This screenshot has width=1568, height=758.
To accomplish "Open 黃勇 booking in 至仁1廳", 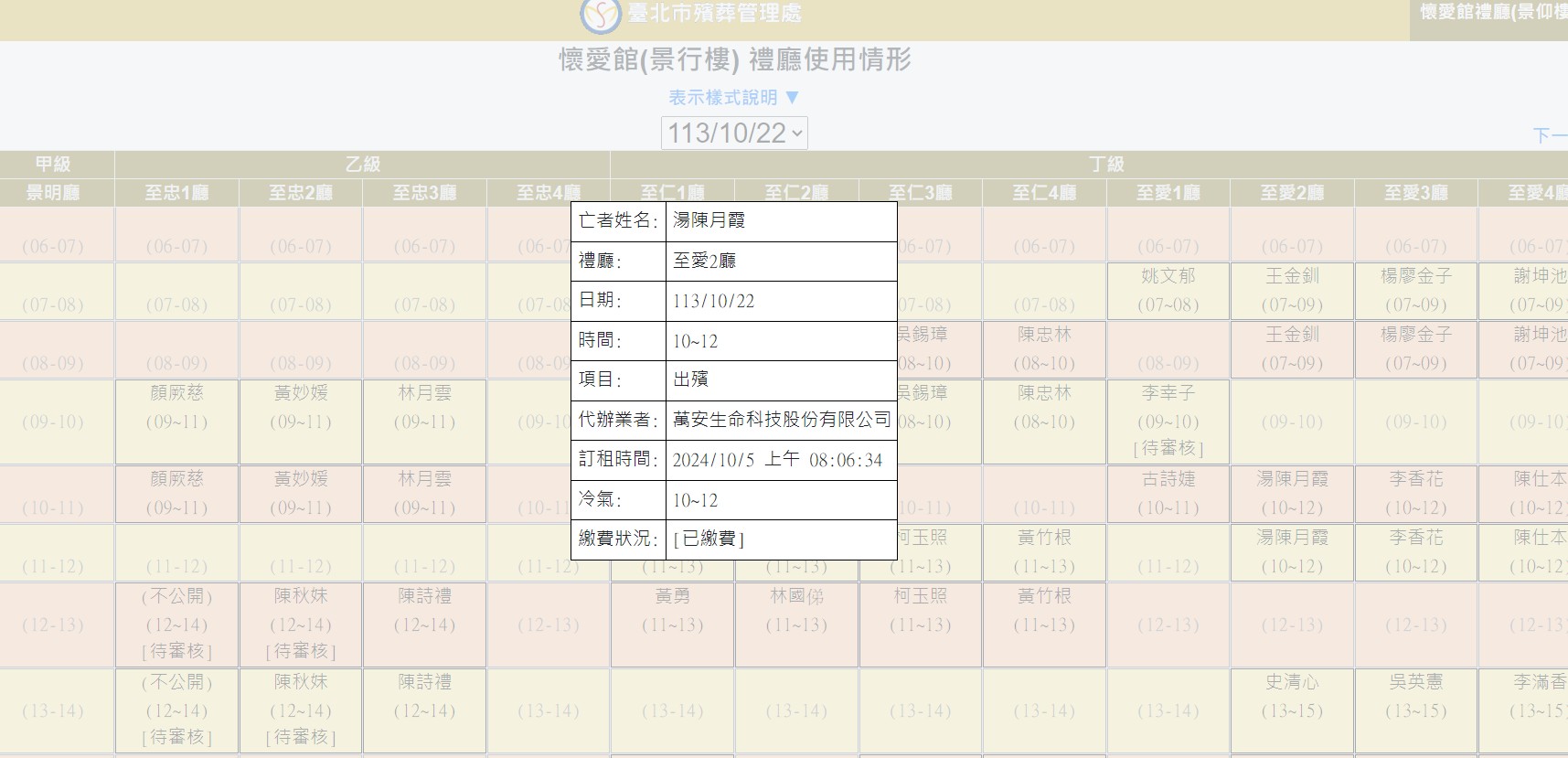I will coord(672,611).
